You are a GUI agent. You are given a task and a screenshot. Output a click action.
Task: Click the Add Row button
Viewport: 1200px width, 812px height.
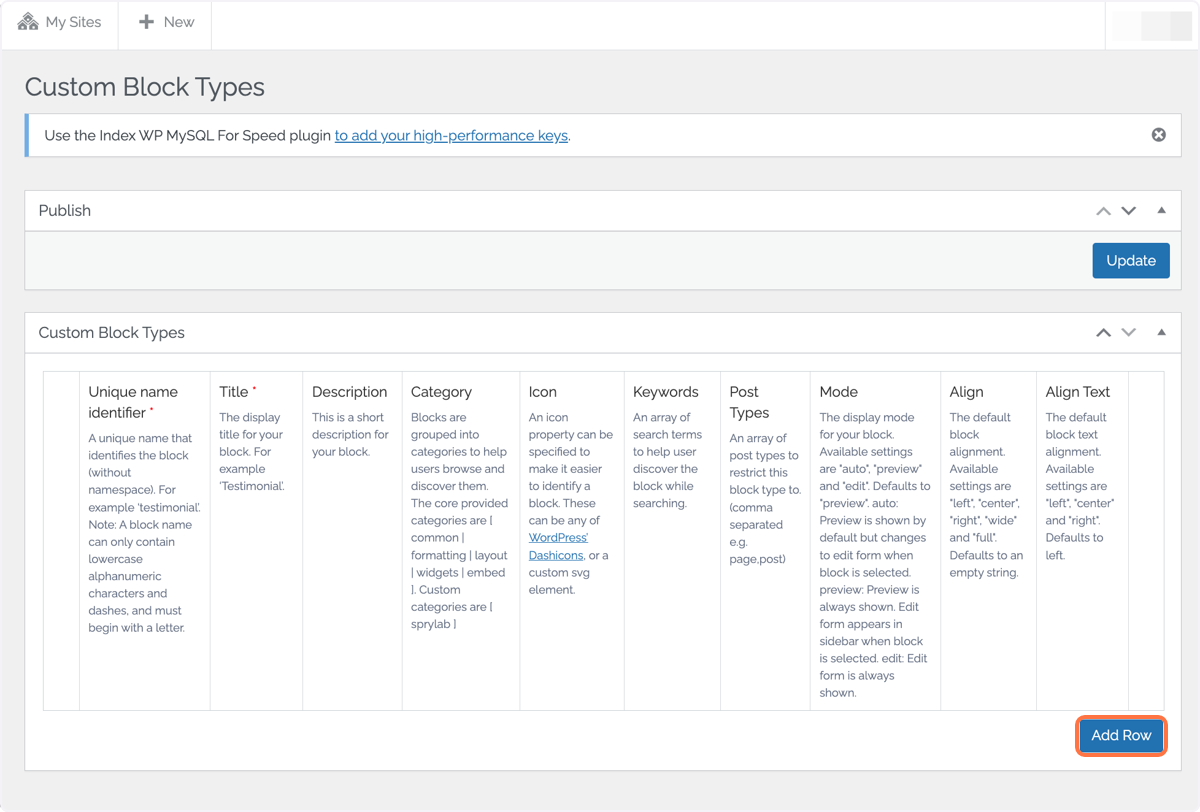click(x=1121, y=735)
